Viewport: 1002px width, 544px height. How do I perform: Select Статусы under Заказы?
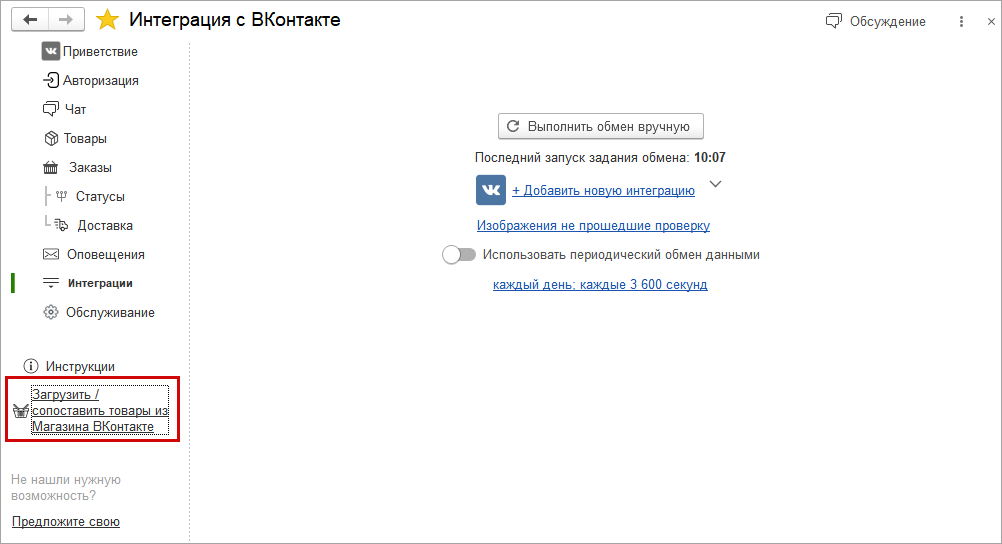coord(100,196)
